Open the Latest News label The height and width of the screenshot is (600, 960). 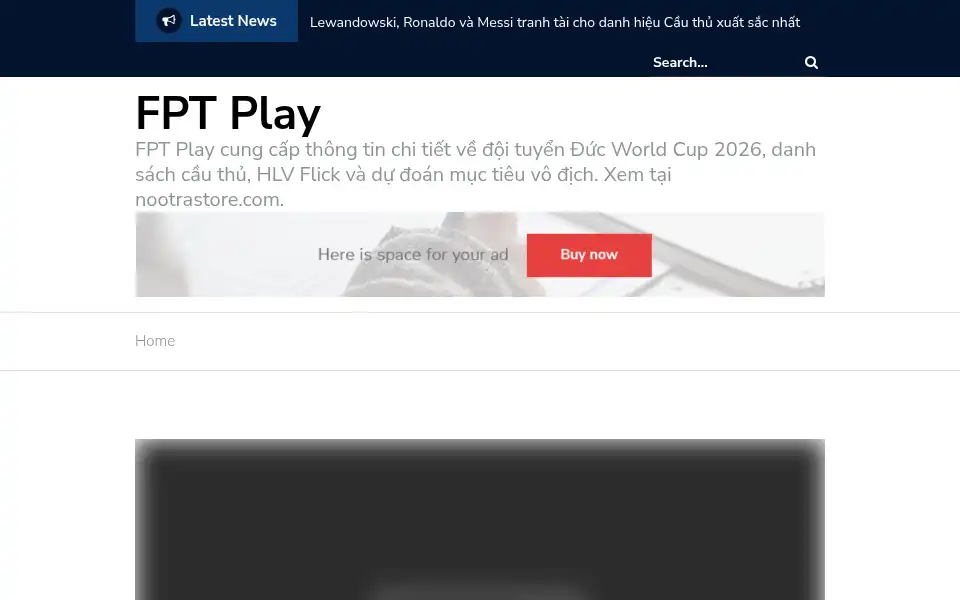[233, 21]
